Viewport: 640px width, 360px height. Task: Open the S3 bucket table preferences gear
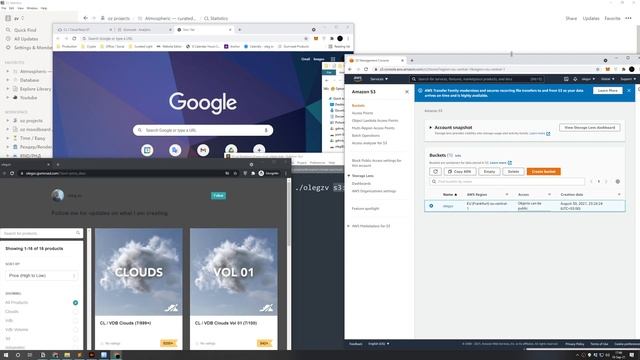coord(618,182)
